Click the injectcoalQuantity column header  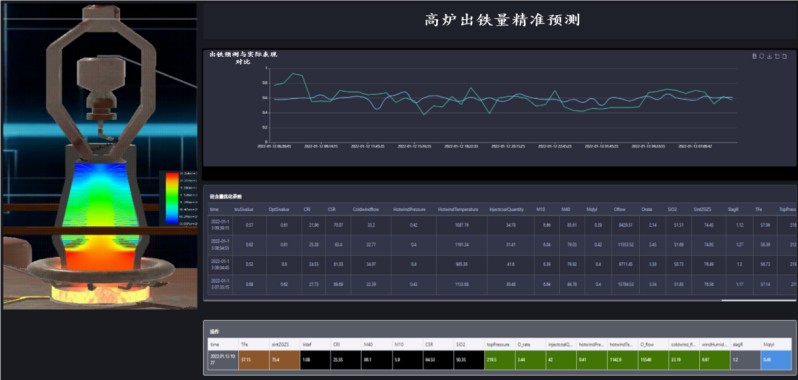[507, 209]
